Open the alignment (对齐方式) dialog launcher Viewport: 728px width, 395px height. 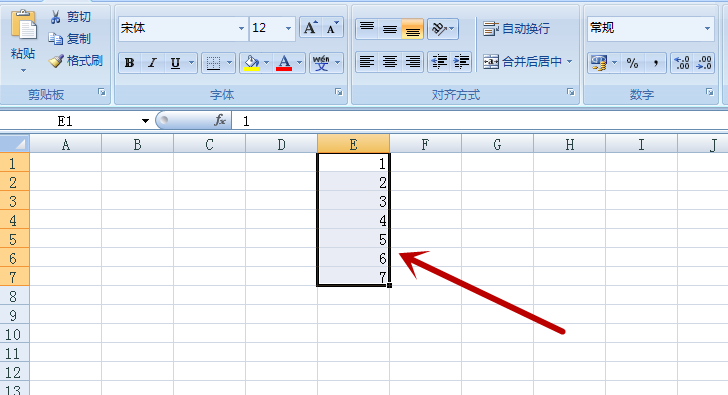pyautogui.click(x=571, y=92)
